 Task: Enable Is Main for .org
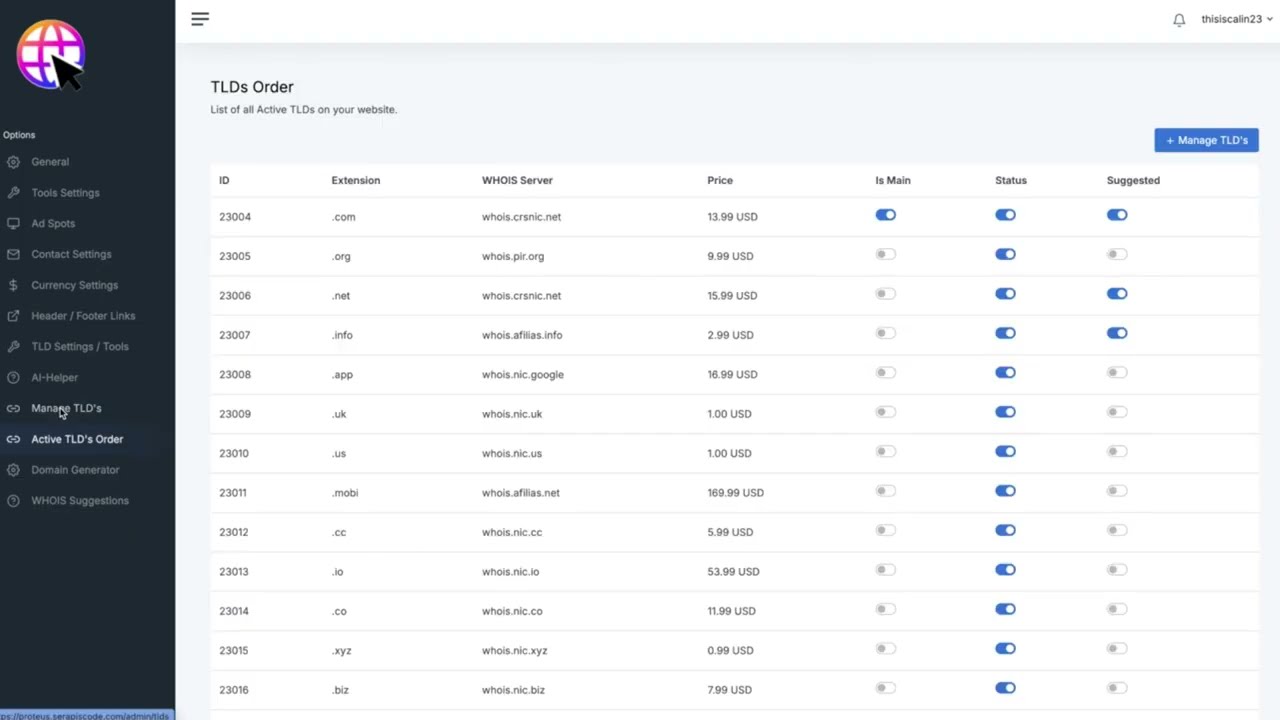[885, 255]
